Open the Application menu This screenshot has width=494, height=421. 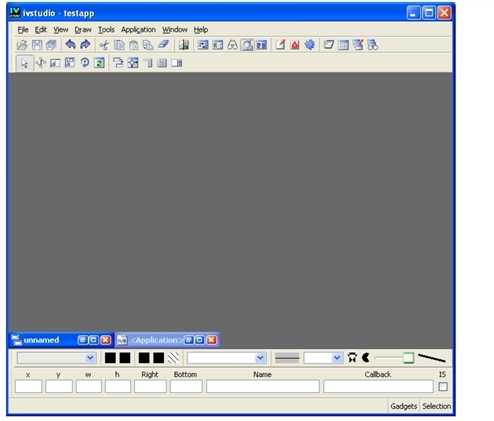(138, 30)
